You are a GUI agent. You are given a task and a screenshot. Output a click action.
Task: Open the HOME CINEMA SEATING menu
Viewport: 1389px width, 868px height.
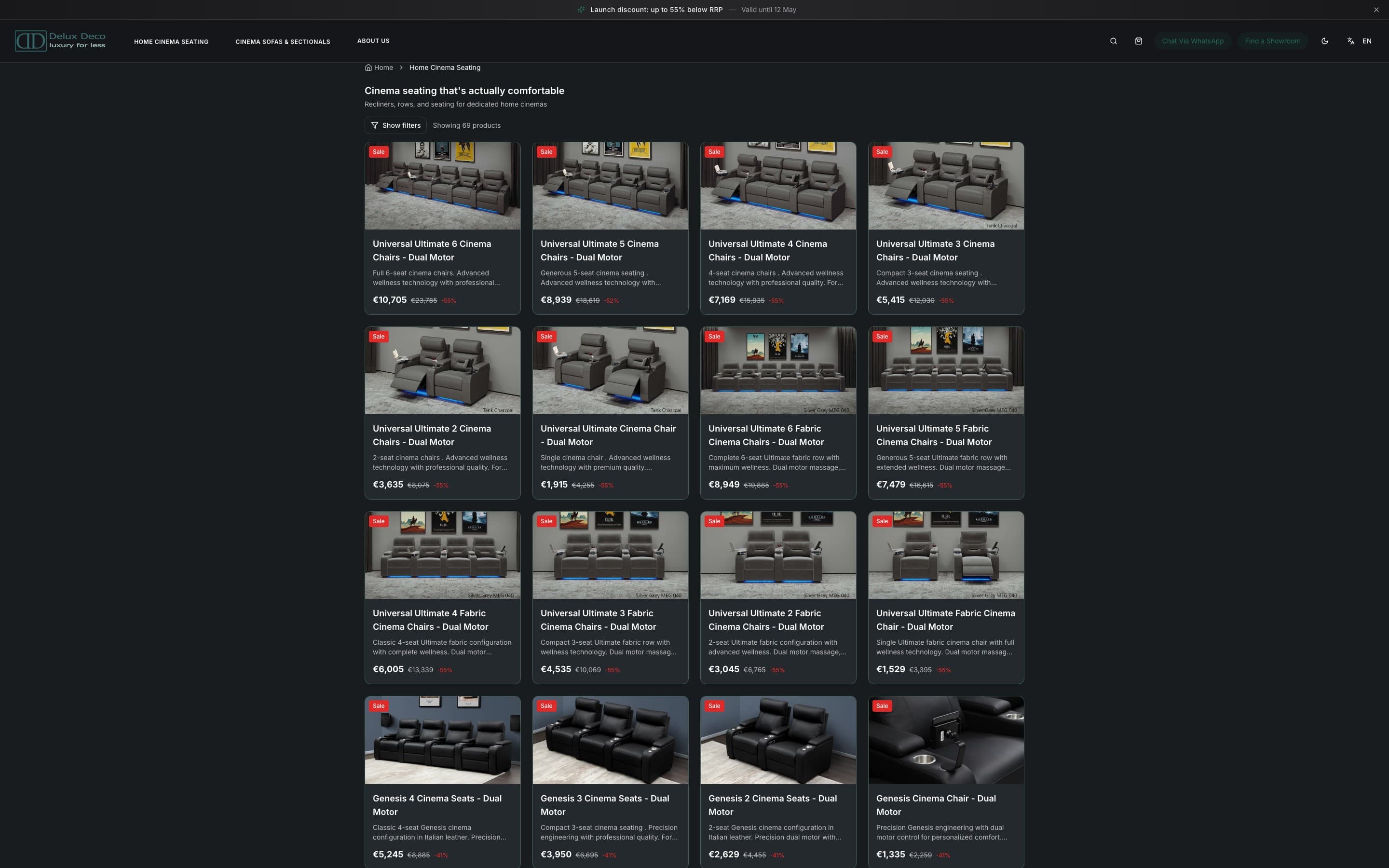point(171,41)
